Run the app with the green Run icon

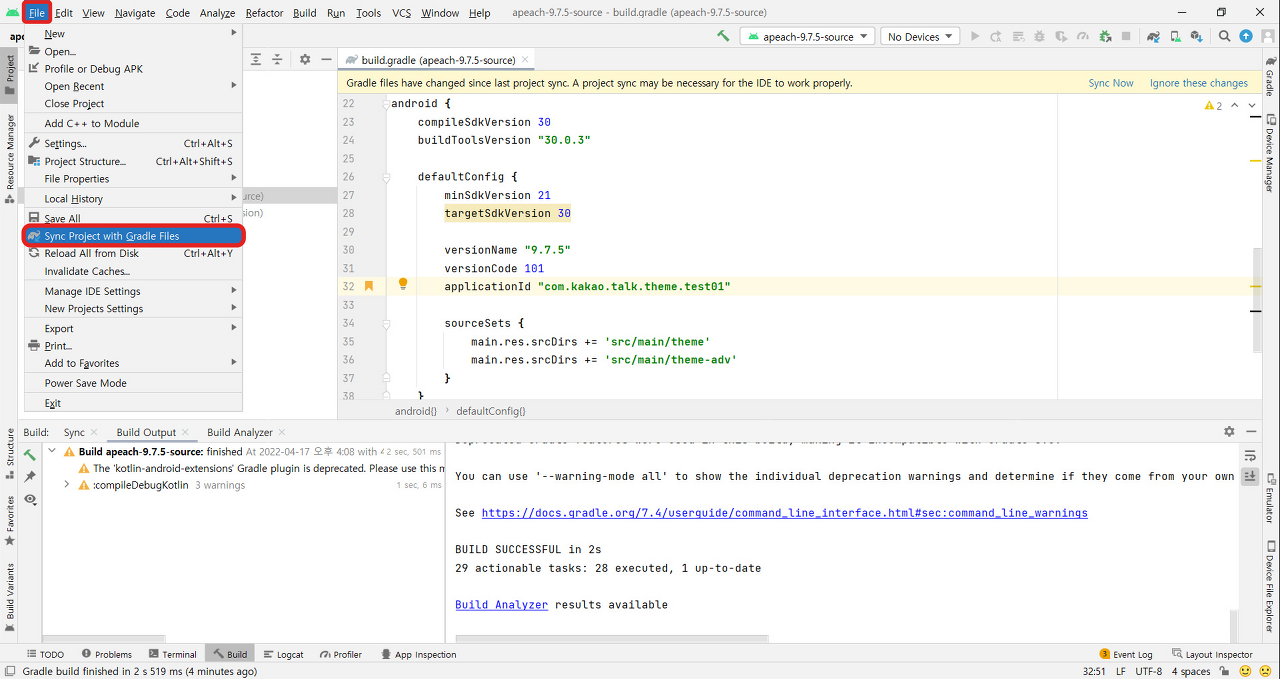coord(975,35)
